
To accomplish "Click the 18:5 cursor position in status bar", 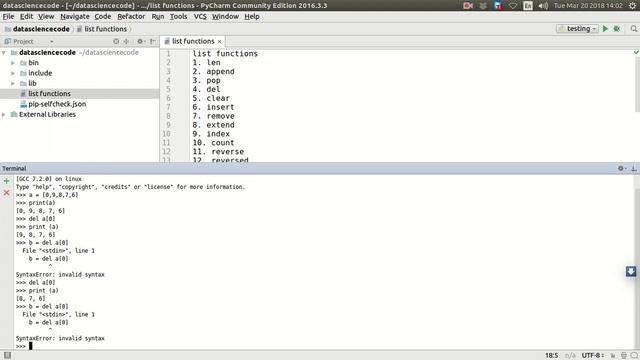I will click(551, 356).
